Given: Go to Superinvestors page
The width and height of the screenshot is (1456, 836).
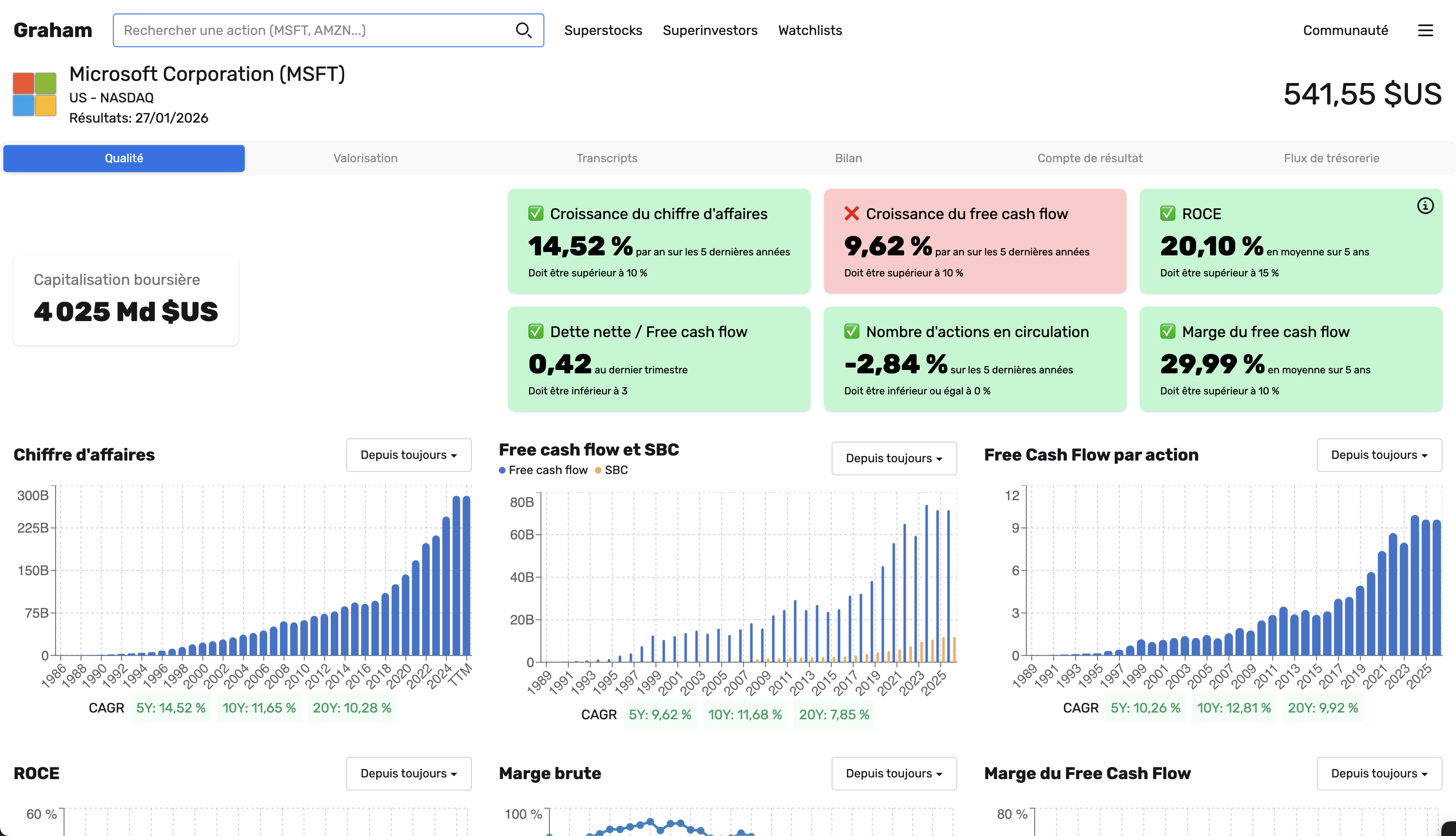Looking at the screenshot, I should click(x=710, y=30).
